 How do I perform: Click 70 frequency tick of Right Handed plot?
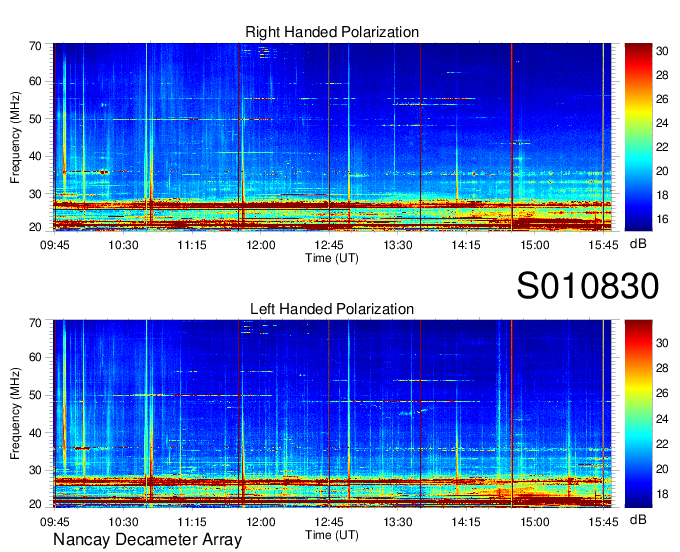(x=35, y=46)
